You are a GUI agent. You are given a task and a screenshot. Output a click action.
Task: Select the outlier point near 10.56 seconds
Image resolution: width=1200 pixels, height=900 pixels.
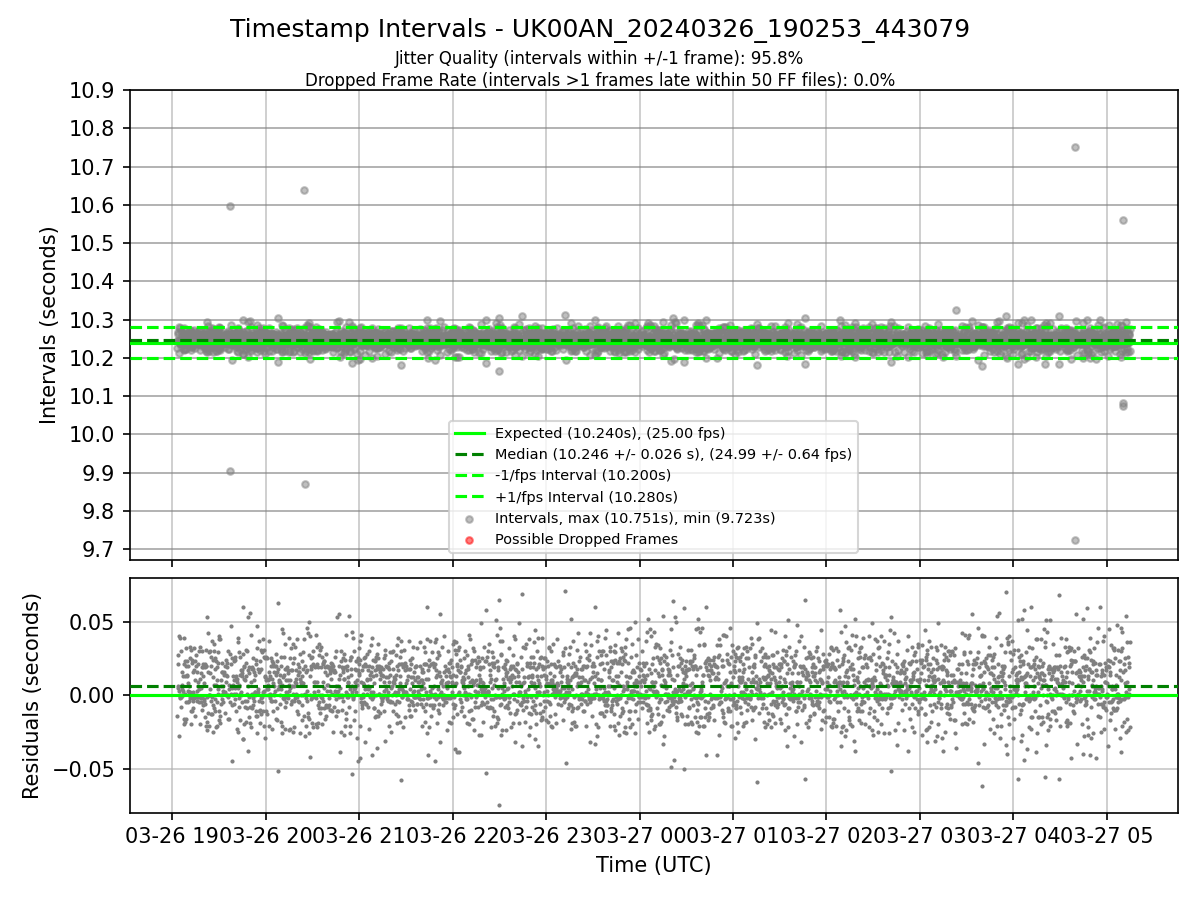click(1123, 220)
